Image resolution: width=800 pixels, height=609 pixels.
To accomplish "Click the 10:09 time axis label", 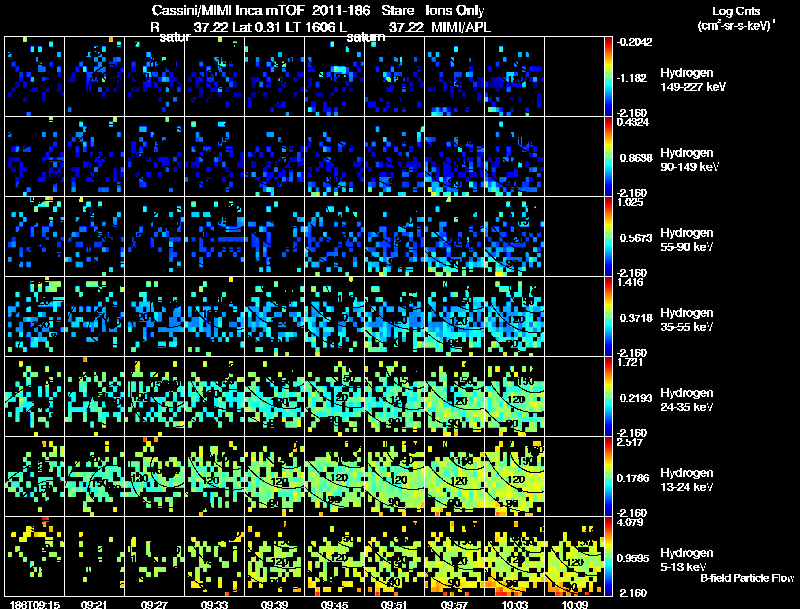I will tap(574, 604).
